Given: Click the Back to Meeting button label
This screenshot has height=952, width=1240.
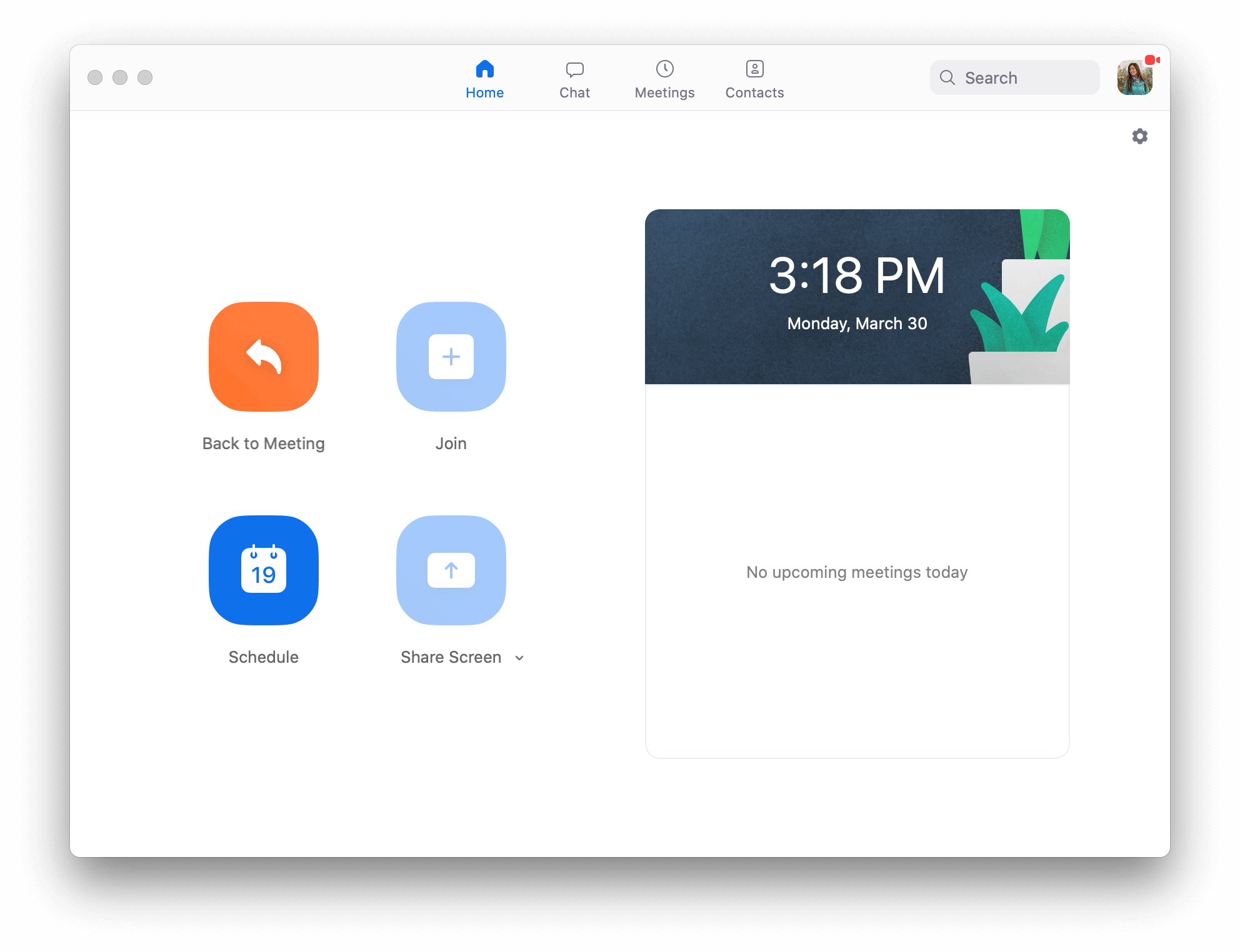Looking at the screenshot, I should [263, 443].
